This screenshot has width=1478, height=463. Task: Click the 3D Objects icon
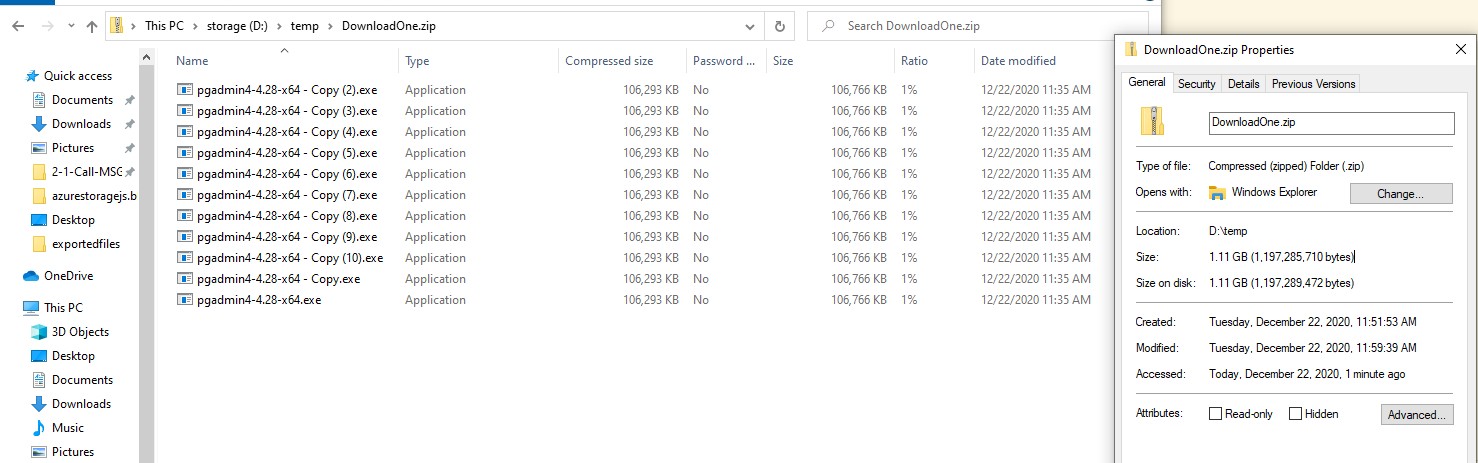point(39,332)
